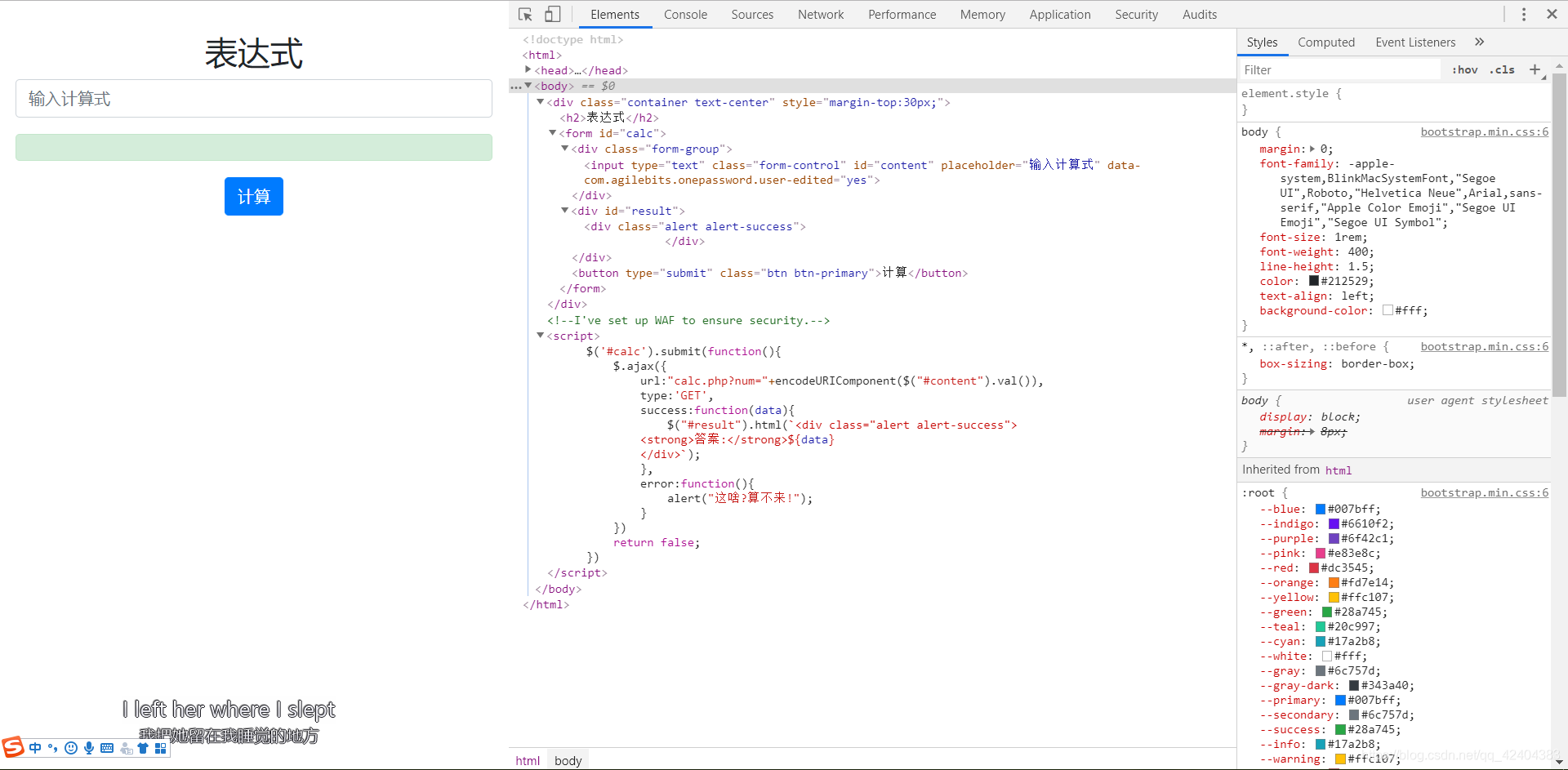The height and width of the screenshot is (770, 1568).
Task: Open color picker for body color #212529
Action: pos(1314,281)
